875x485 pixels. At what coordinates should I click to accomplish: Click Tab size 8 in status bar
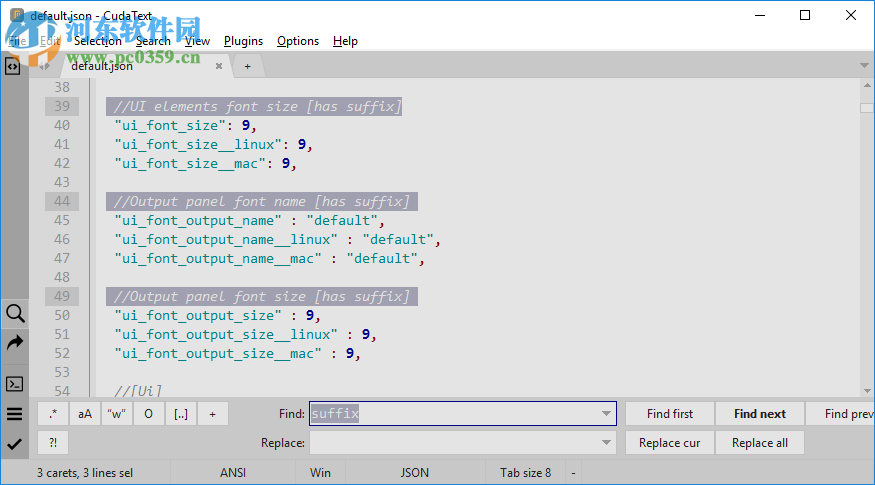click(525, 473)
